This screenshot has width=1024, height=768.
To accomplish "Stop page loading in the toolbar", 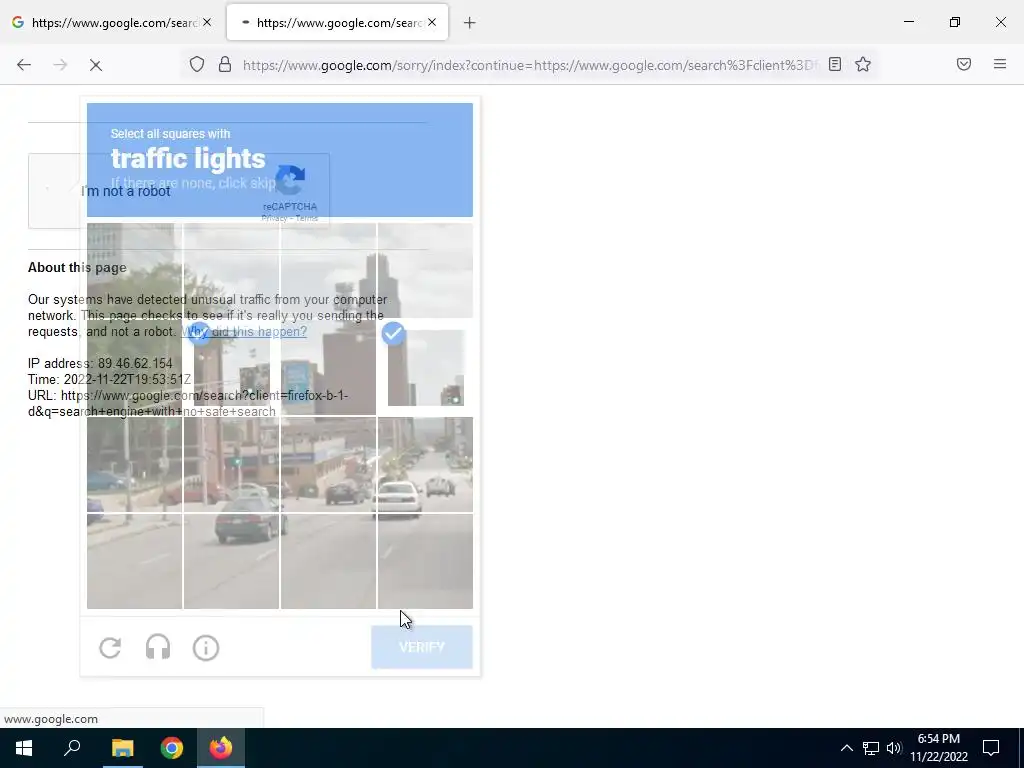I will pos(95,65).
